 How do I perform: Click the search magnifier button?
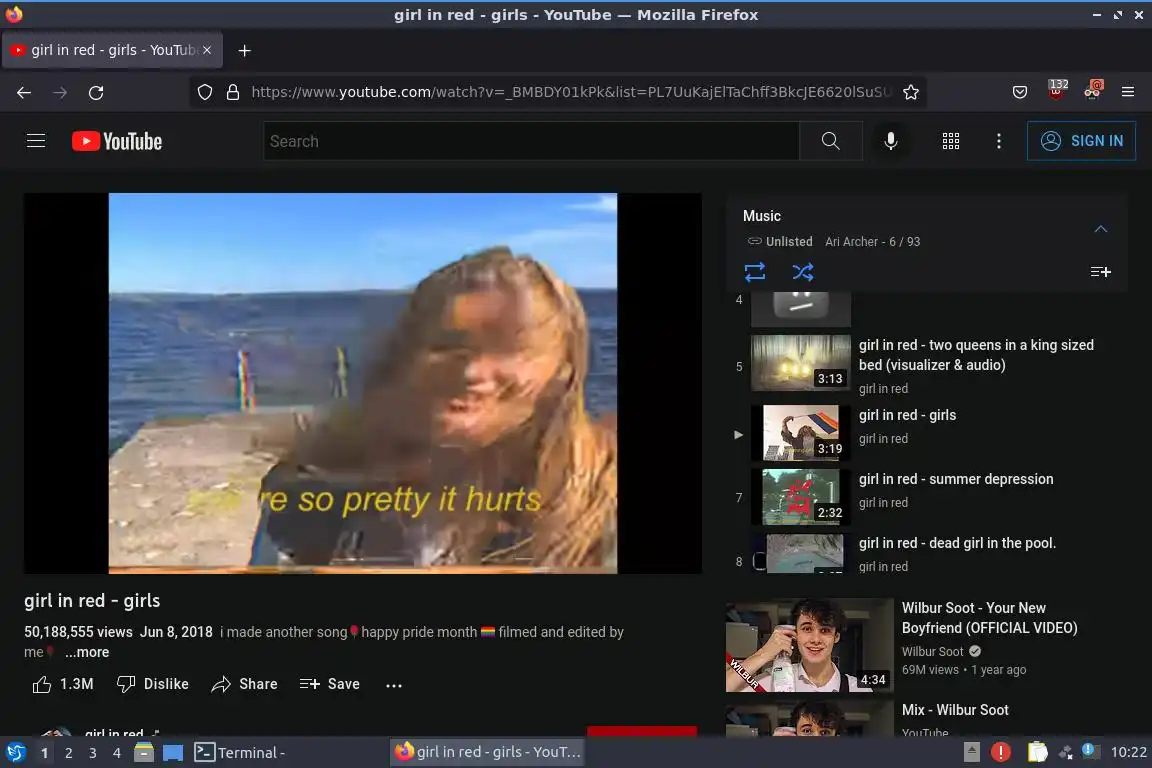(830, 141)
